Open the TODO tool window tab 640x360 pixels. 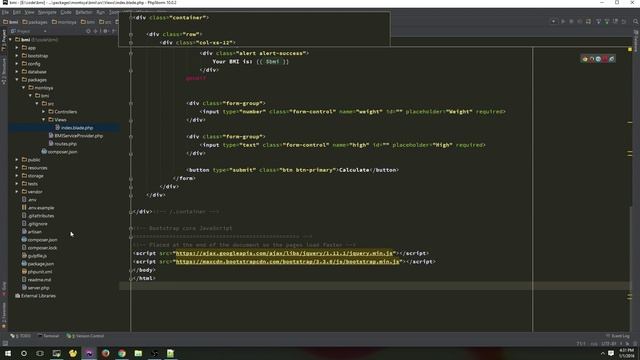[x=21, y=336]
